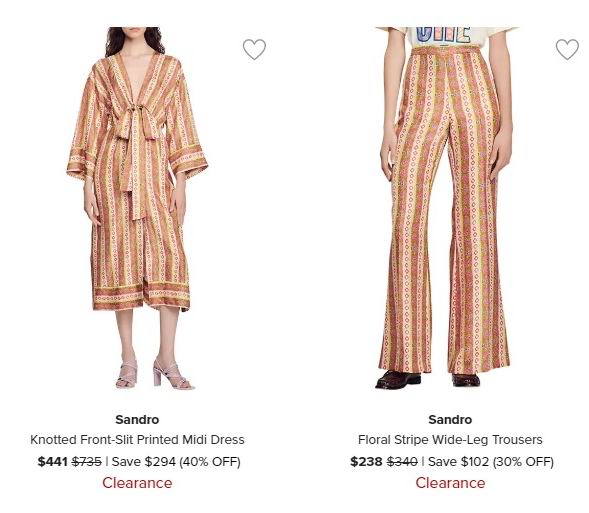The width and height of the screenshot is (589, 513).
Task: Select the $441 sale price of the dress
Action: pyautogui.click(x=52, y=462)
